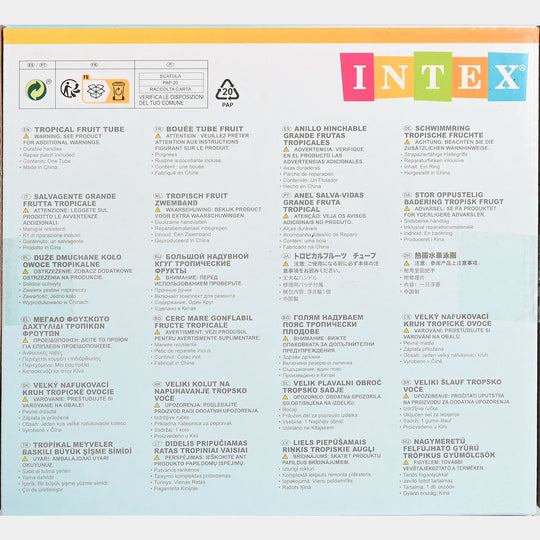Screen dimensions: 540x540
Task: Click the Salvagente Grande Frutta Tropicale heading
Action: coord(70,200)
